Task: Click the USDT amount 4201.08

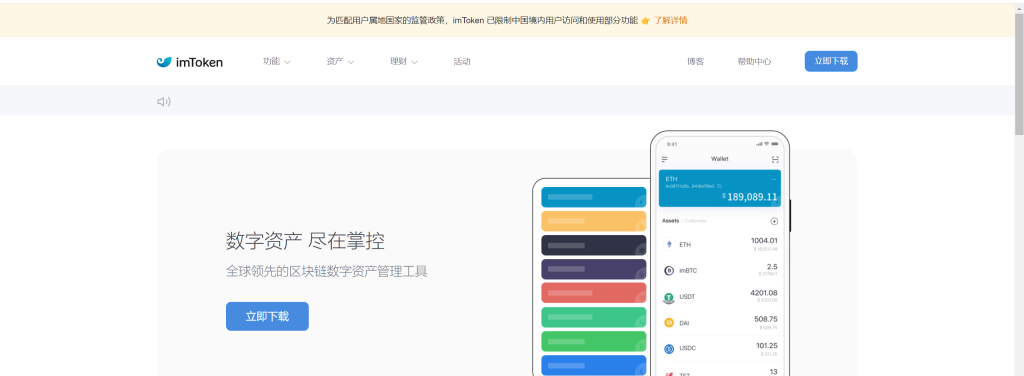Action: pos(764,292)
